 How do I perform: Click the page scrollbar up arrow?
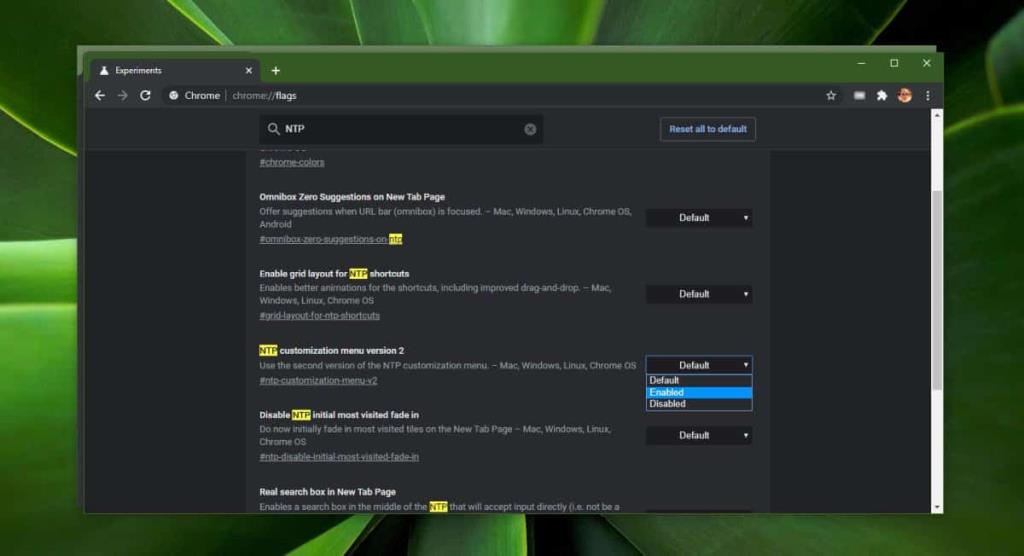point(937,115)
